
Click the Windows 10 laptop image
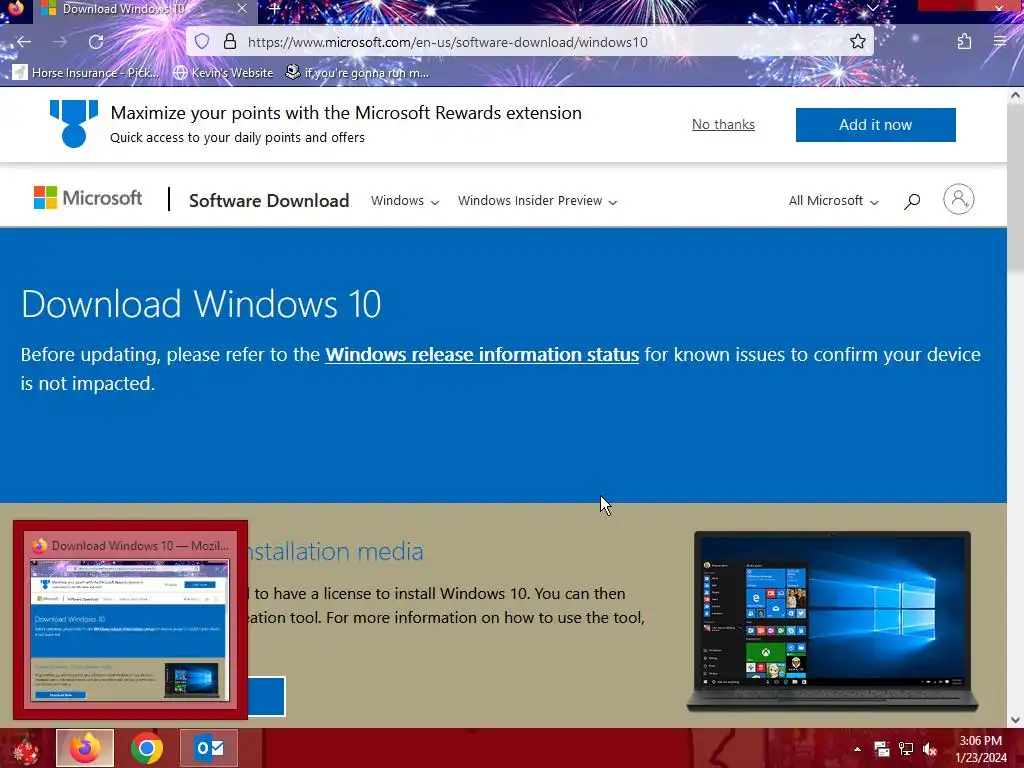point(832,621)
